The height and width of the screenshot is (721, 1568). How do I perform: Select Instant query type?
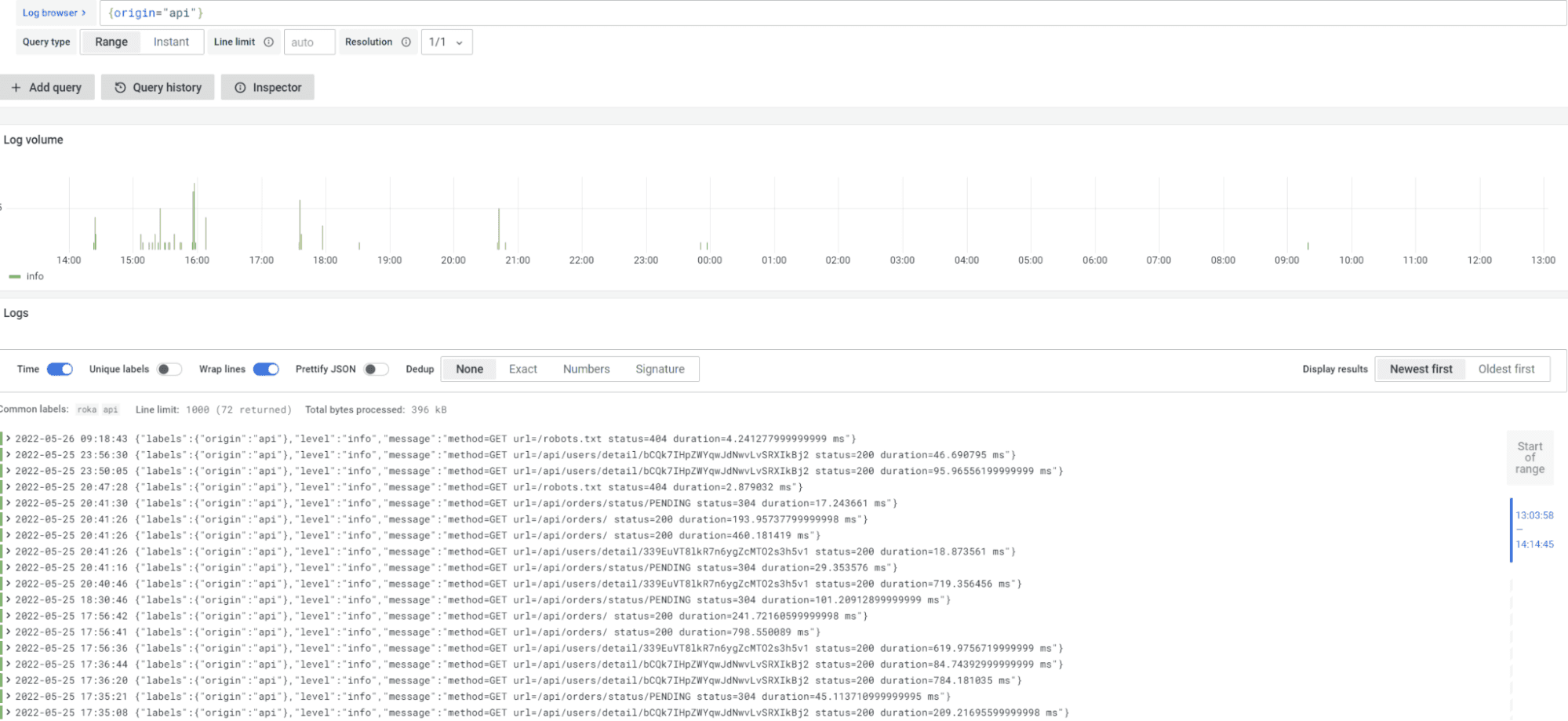coord(171,42)
